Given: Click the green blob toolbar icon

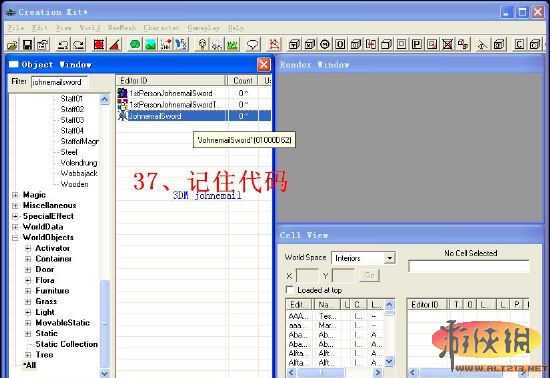Looking at the screenshot, I should click(x=135, y=45).
